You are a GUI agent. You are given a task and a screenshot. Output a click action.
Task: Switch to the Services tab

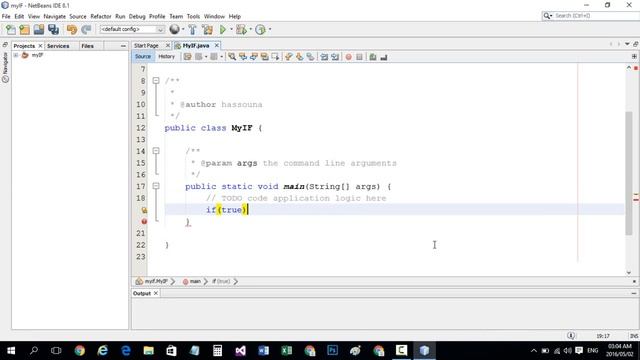click(58, 46)
